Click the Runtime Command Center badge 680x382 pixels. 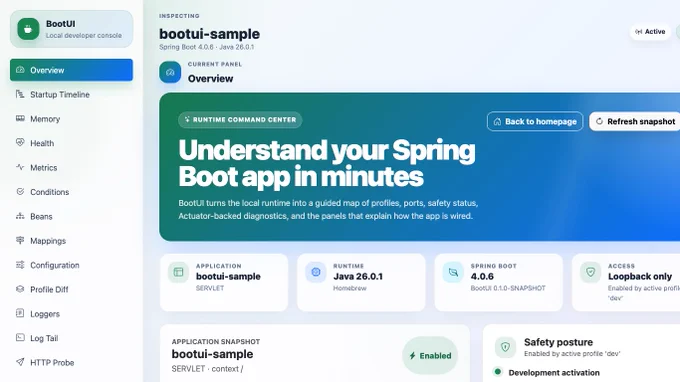click(x=240, y=120)
